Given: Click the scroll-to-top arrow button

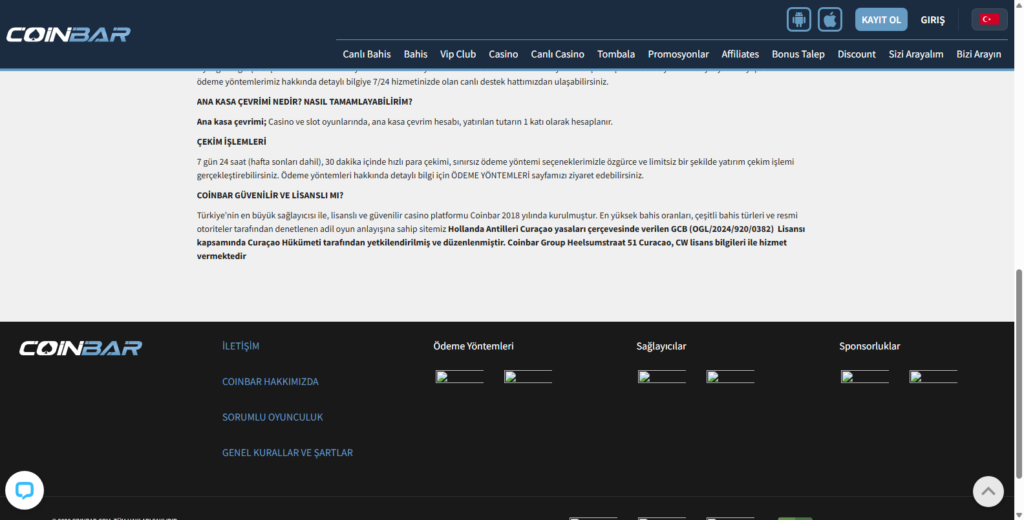Looking at the screenshot, I should point(988,490).
